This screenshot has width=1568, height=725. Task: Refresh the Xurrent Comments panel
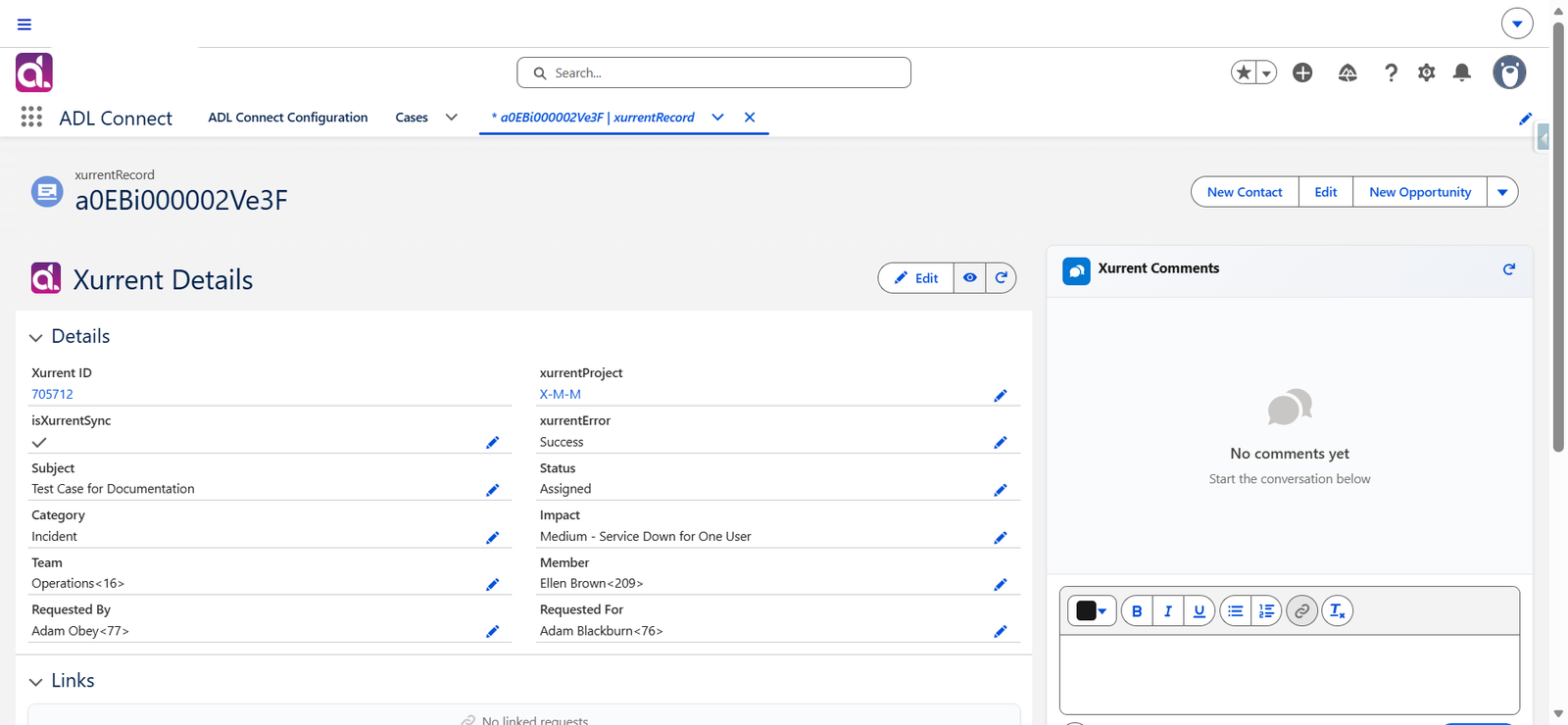click(x=1509, y=268)
